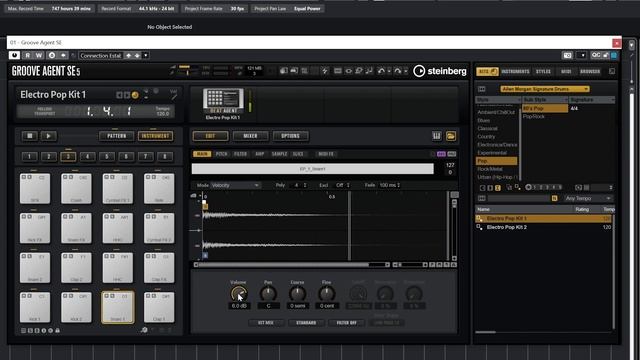Click the lightning bolt icon in the toolbar
The image size is (640, 360).
point(324,71)
